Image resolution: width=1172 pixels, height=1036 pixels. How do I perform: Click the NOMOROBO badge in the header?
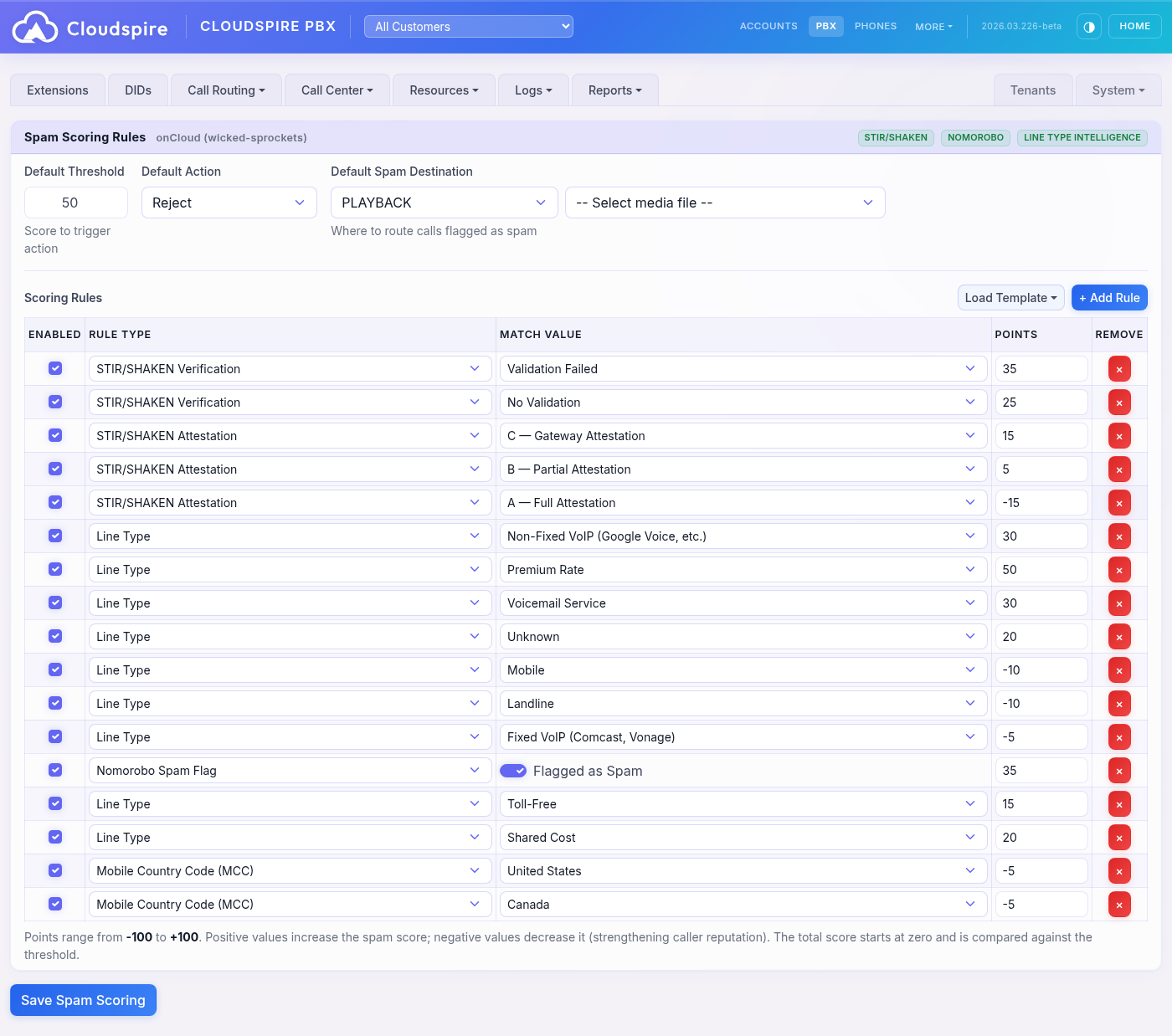coord(975,137)
